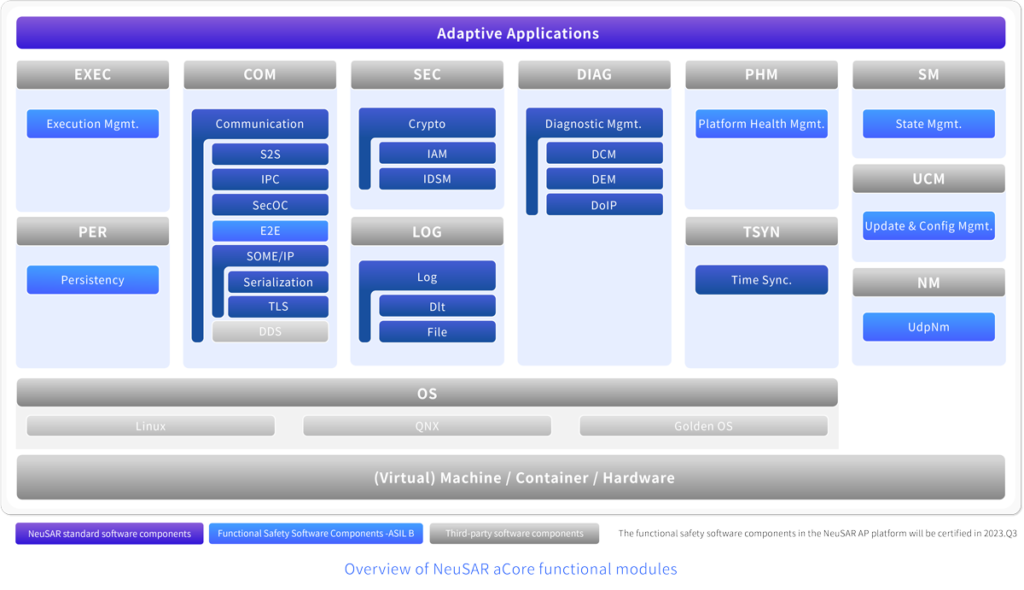
Task: Select the Linux OS box
Action: point(151,426)
